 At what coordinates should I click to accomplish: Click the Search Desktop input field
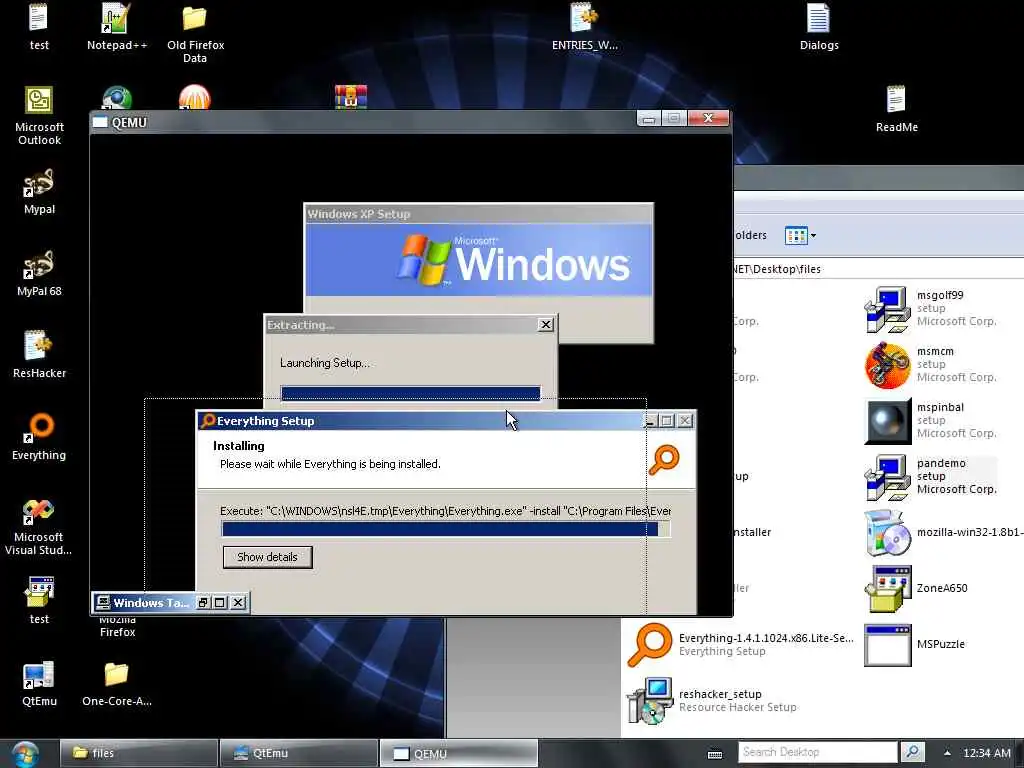(x=818, y=752)
